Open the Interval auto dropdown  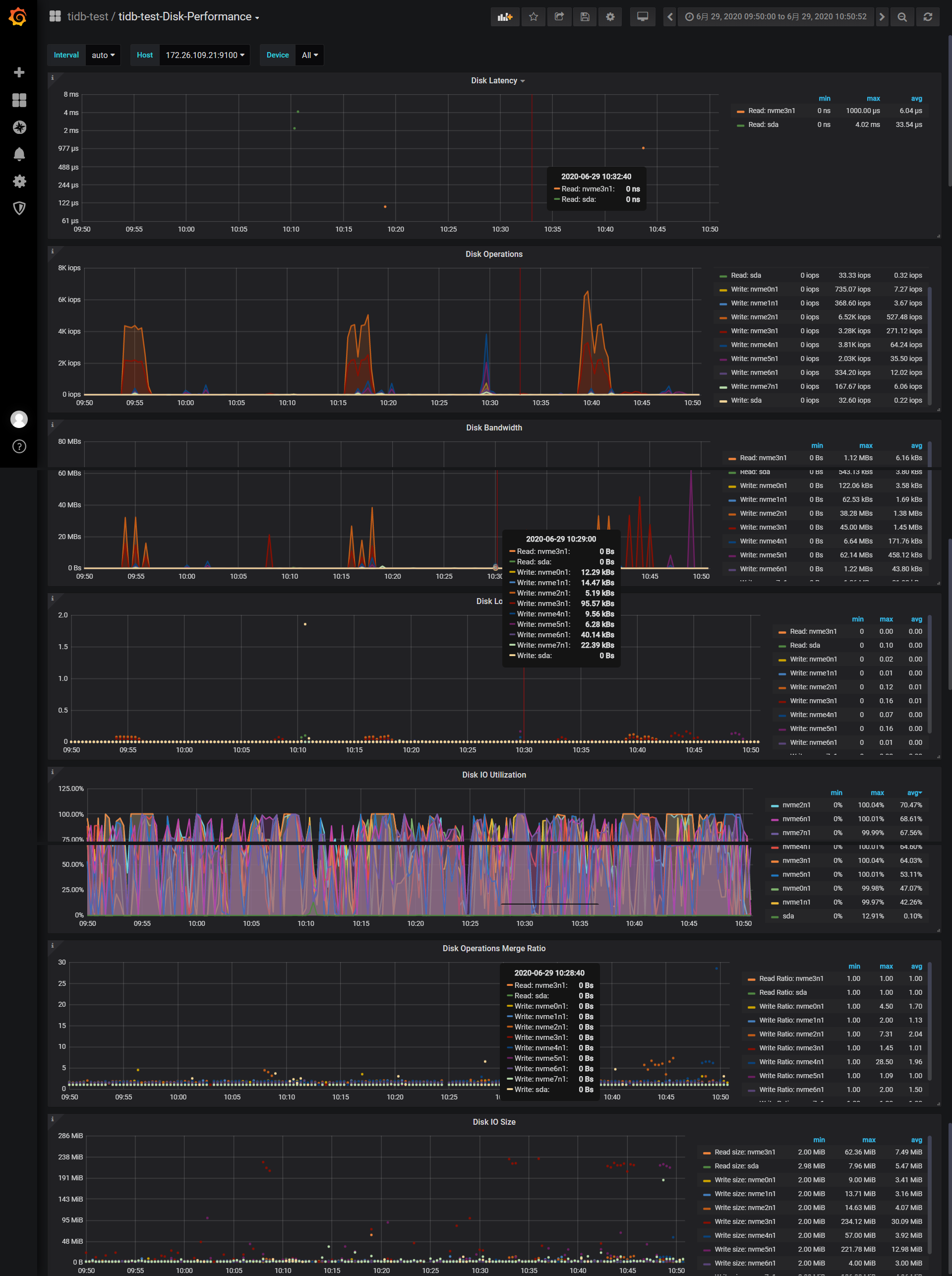pos(103,56)
